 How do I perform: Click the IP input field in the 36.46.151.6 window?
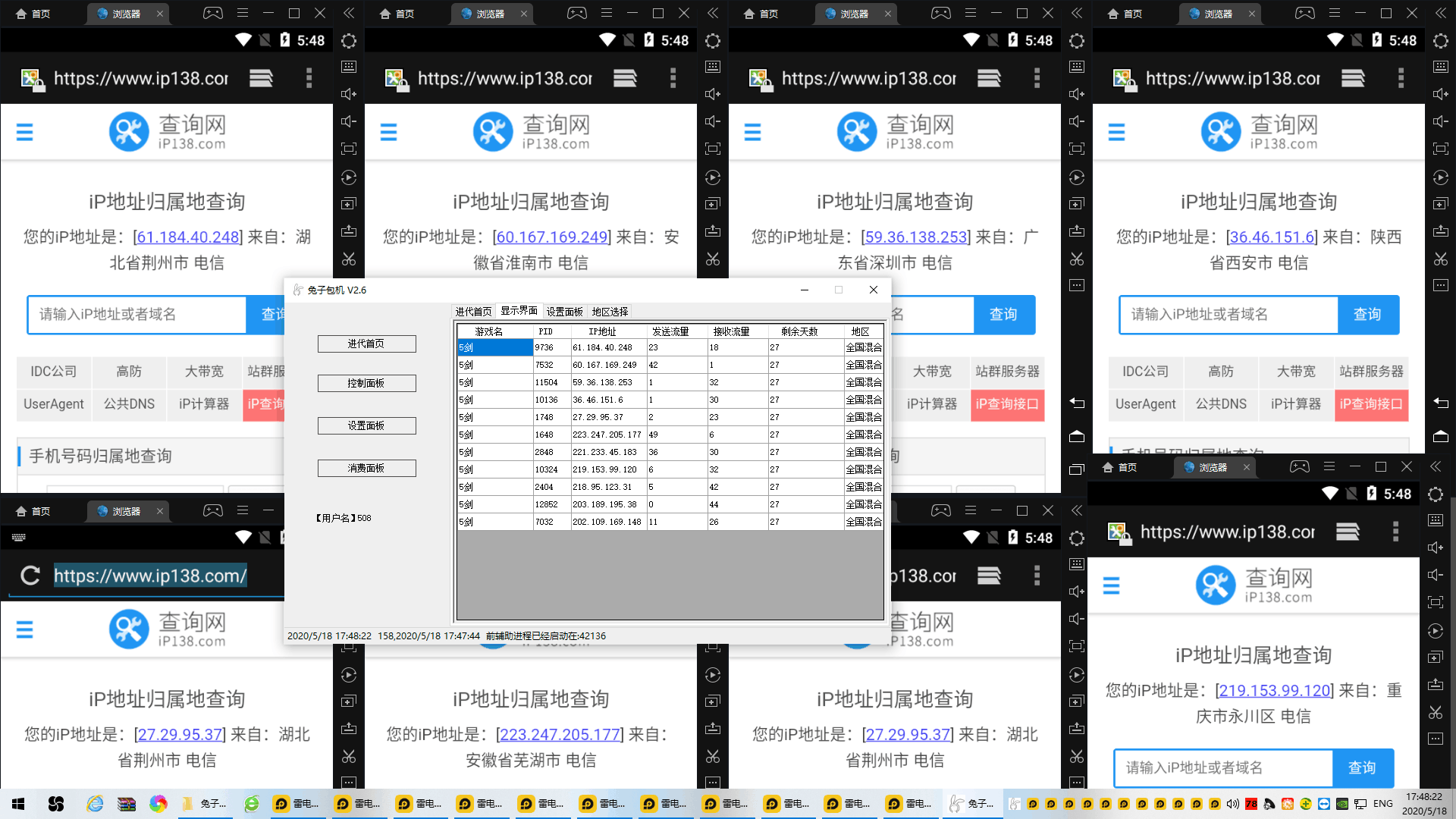click(1228, 314)
